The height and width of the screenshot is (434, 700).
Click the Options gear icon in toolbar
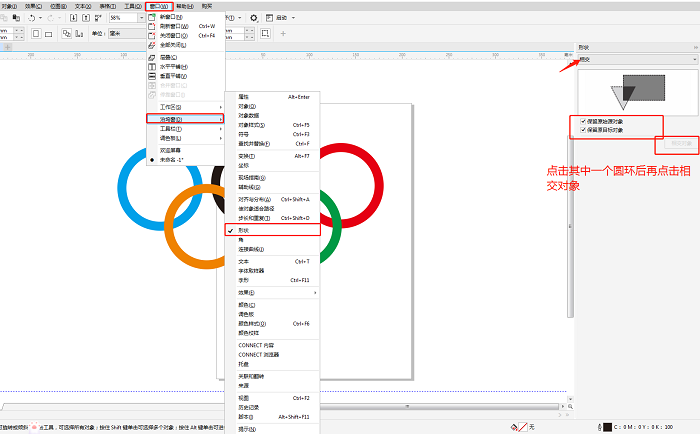click(254, 18)
